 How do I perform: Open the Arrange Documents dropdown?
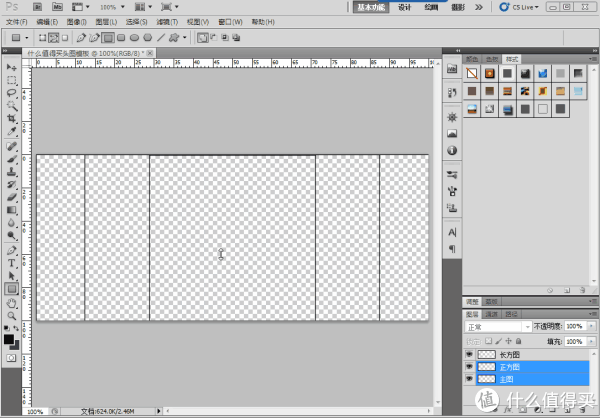(143, 7)
